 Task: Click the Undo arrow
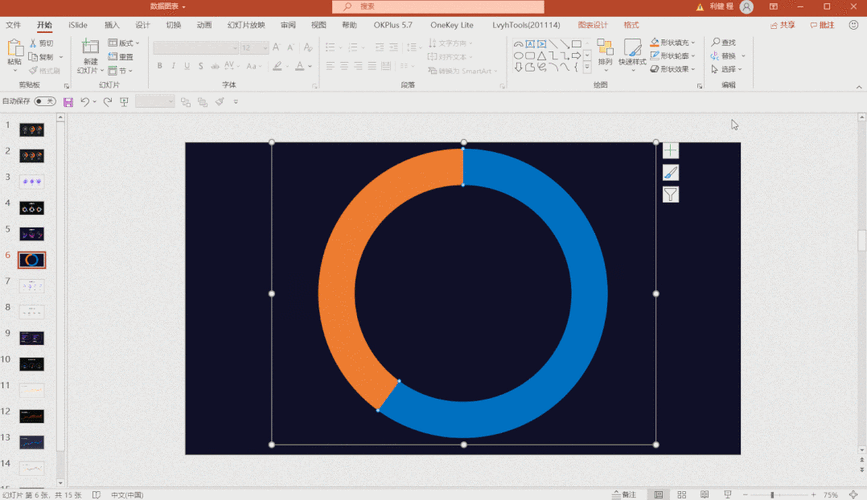[85, 102]
